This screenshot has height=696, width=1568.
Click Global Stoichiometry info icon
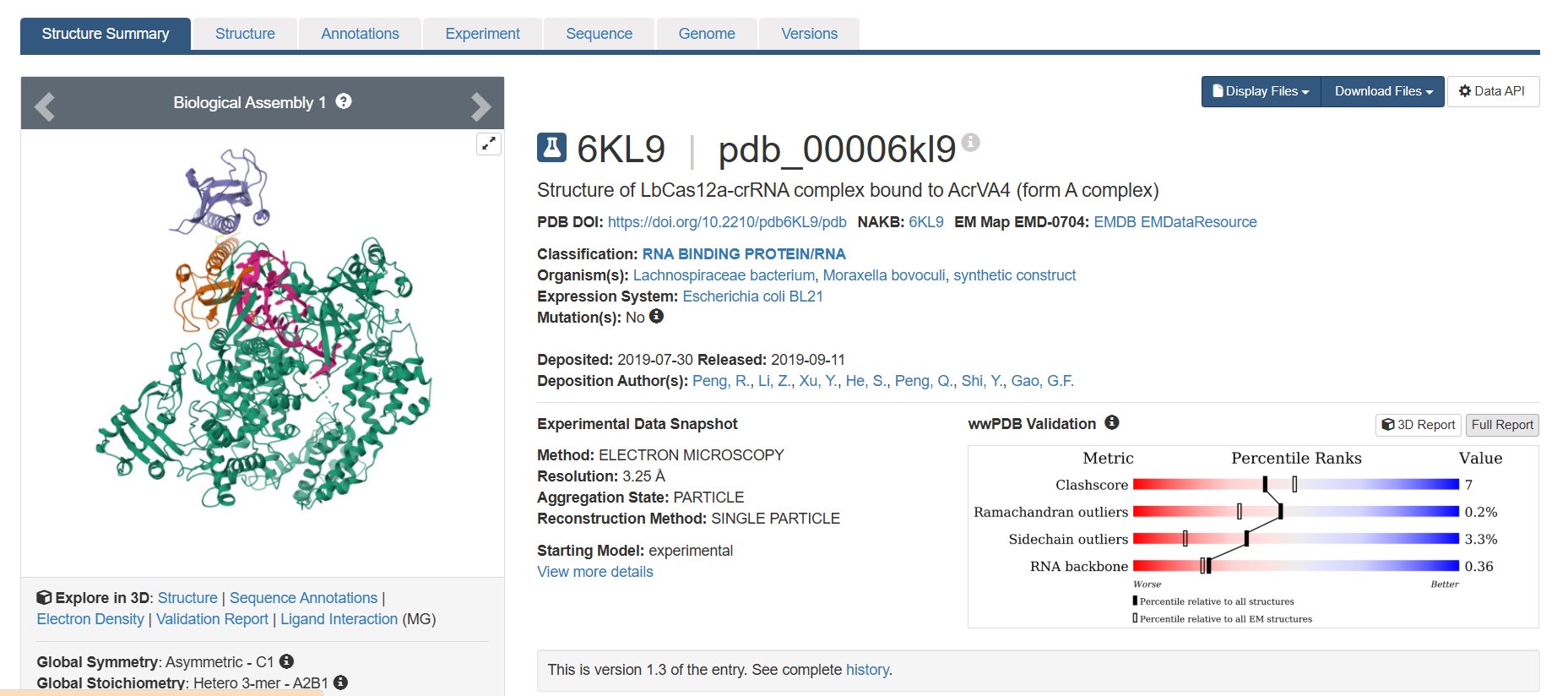341,682
